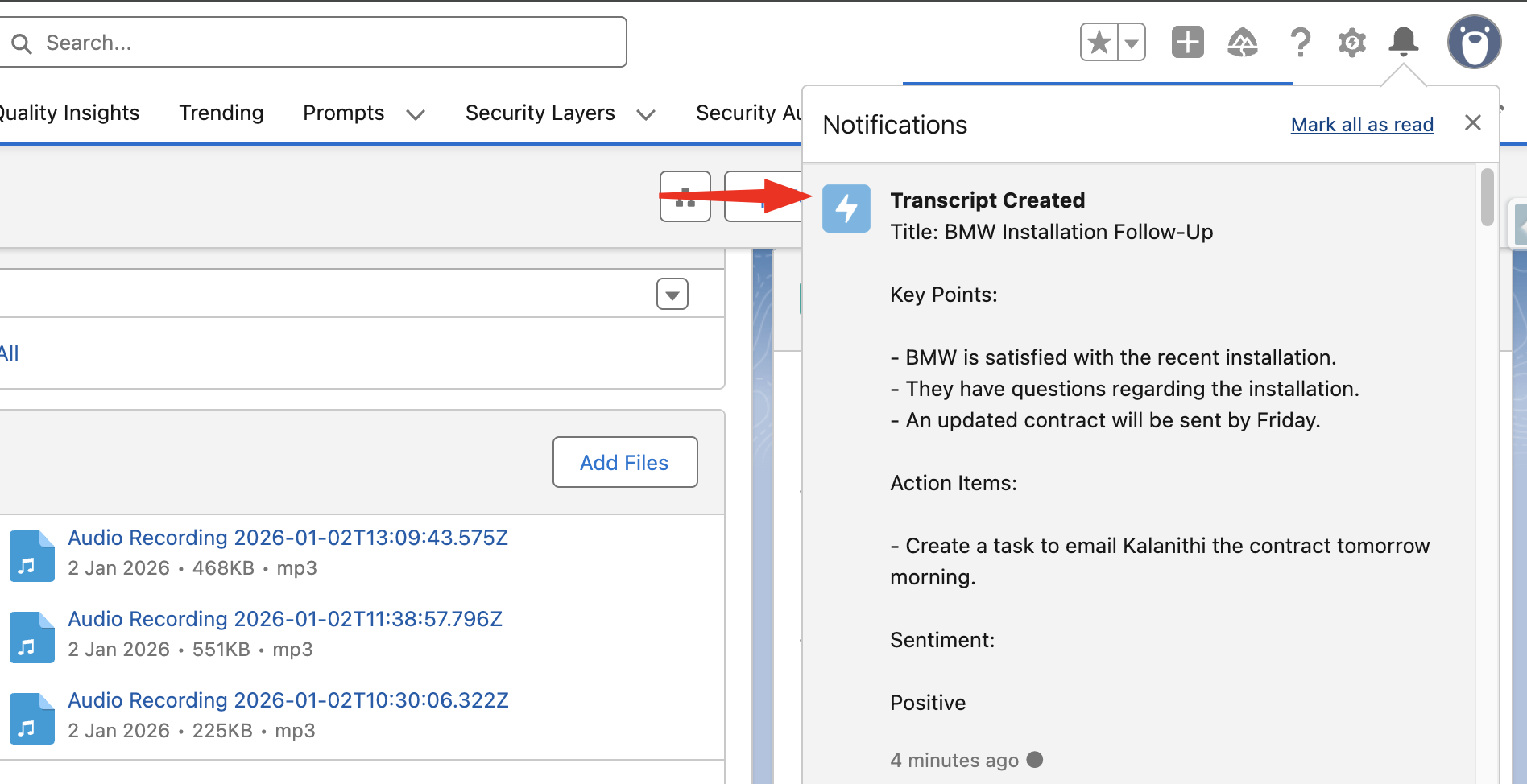
Task: Click the notifications panel scrollbar
Action: [1487, 197]
